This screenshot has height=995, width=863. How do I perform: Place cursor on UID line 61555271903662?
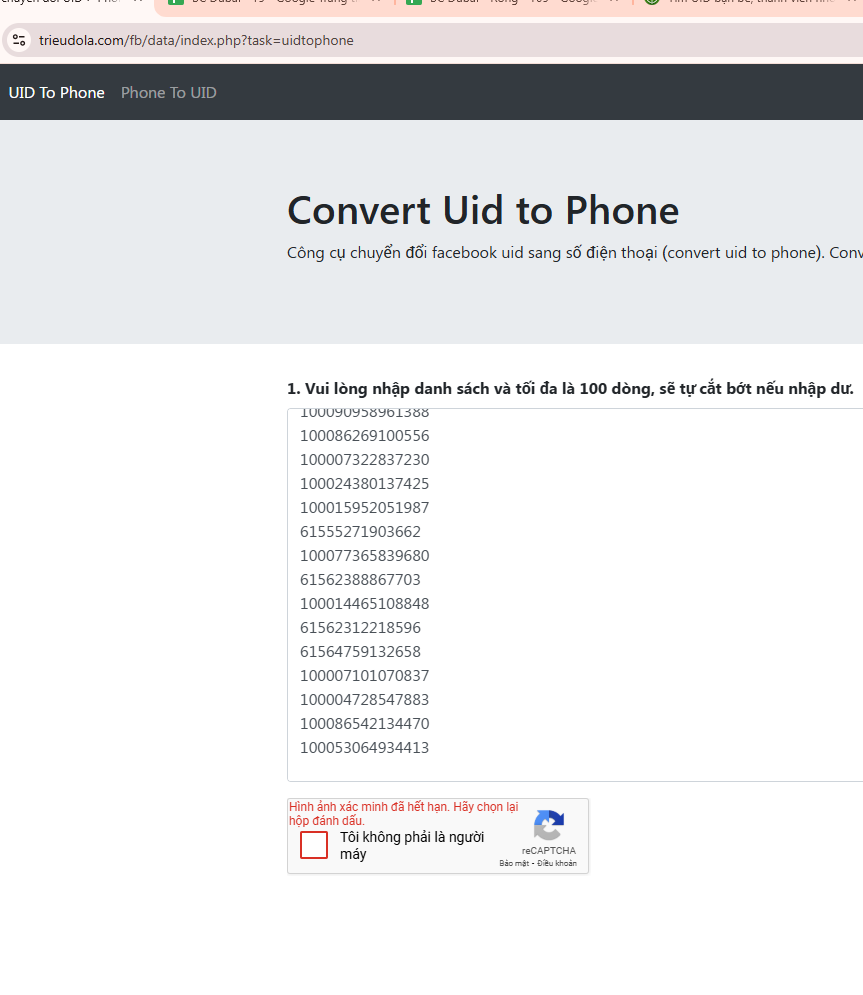pyautogui.click(x=361, y=532)
